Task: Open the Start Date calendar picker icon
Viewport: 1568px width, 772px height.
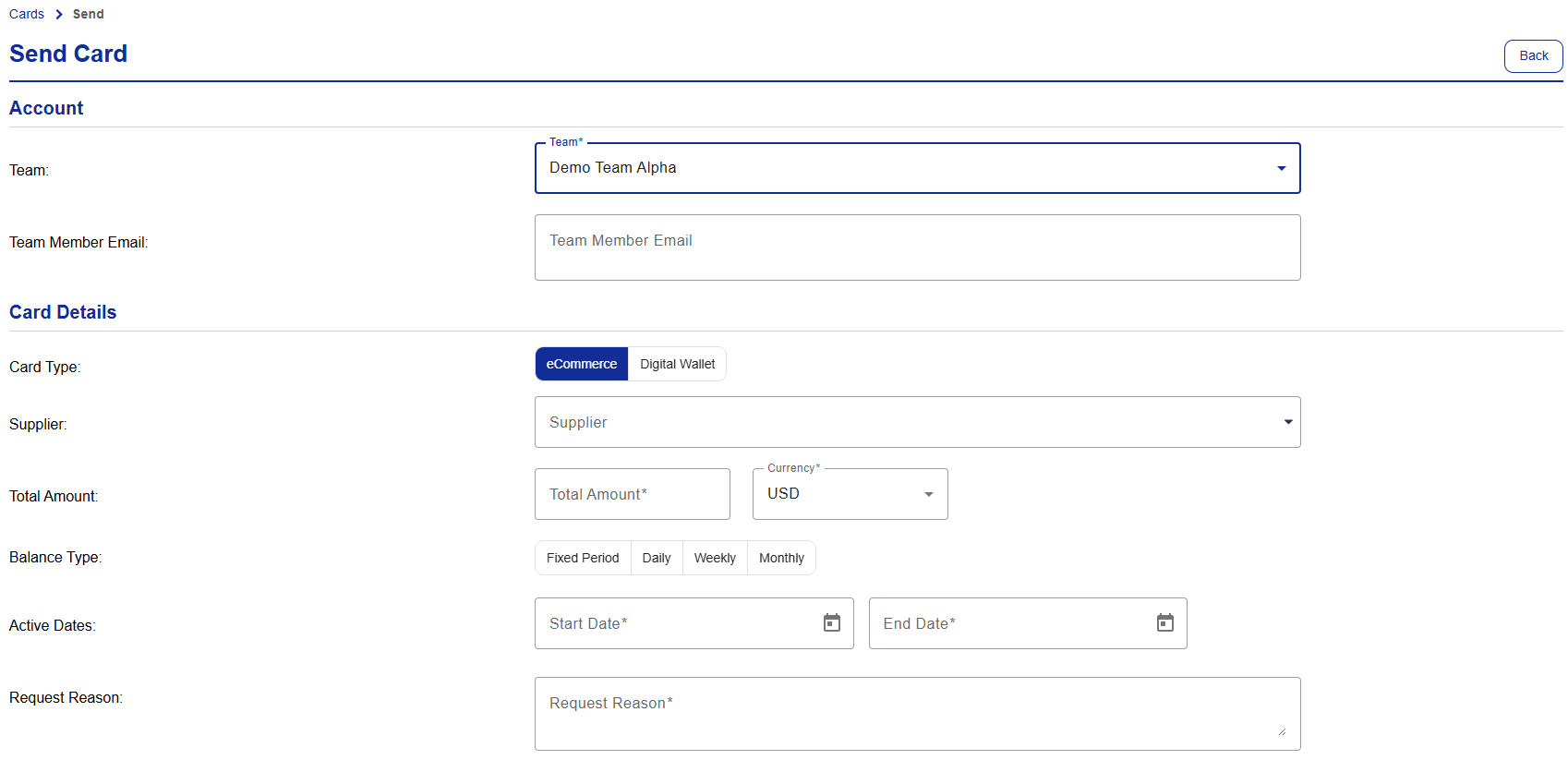Action: 832,623
